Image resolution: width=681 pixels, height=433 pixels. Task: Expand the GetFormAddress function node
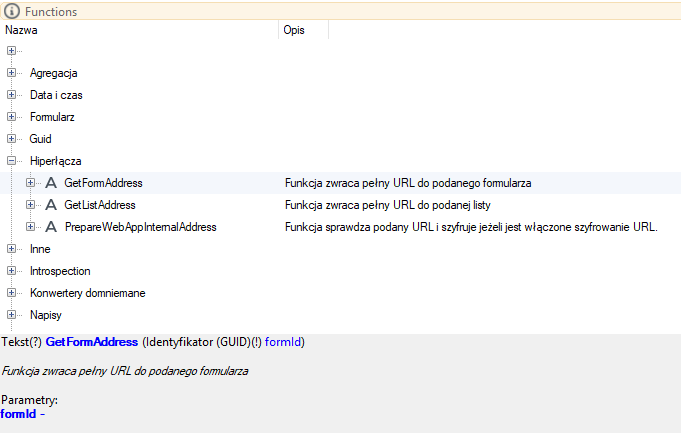[x=30, y=183]
